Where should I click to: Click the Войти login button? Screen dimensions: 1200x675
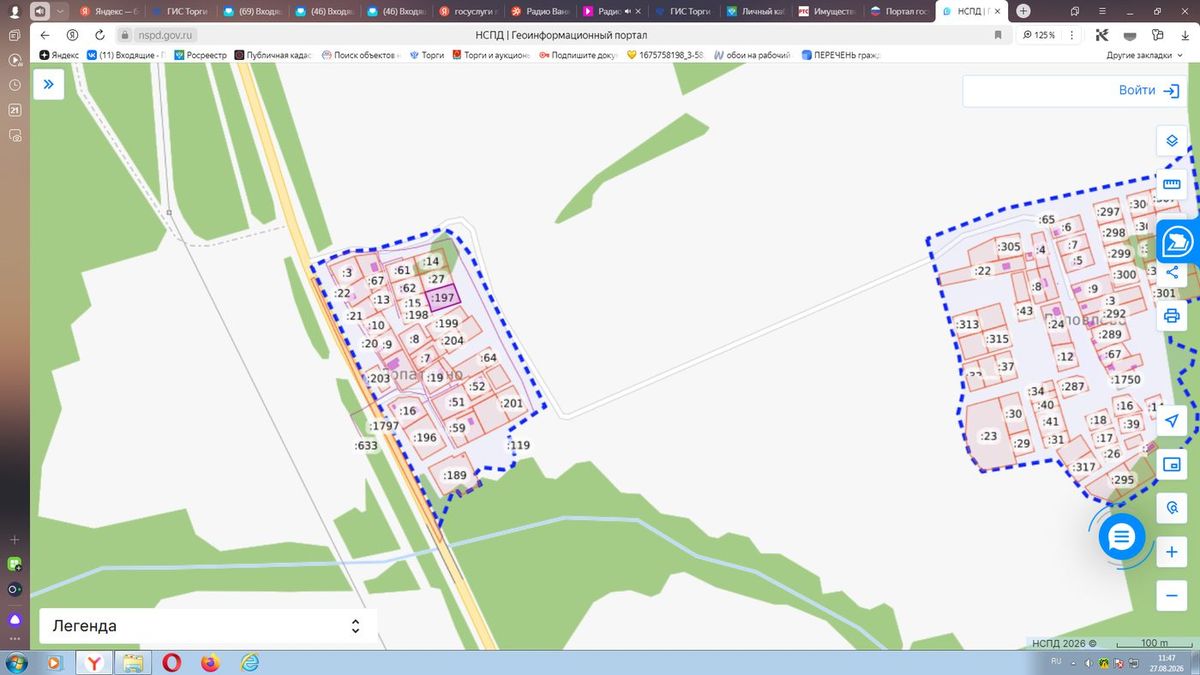pyautogui.click(x=1148, y=90)
